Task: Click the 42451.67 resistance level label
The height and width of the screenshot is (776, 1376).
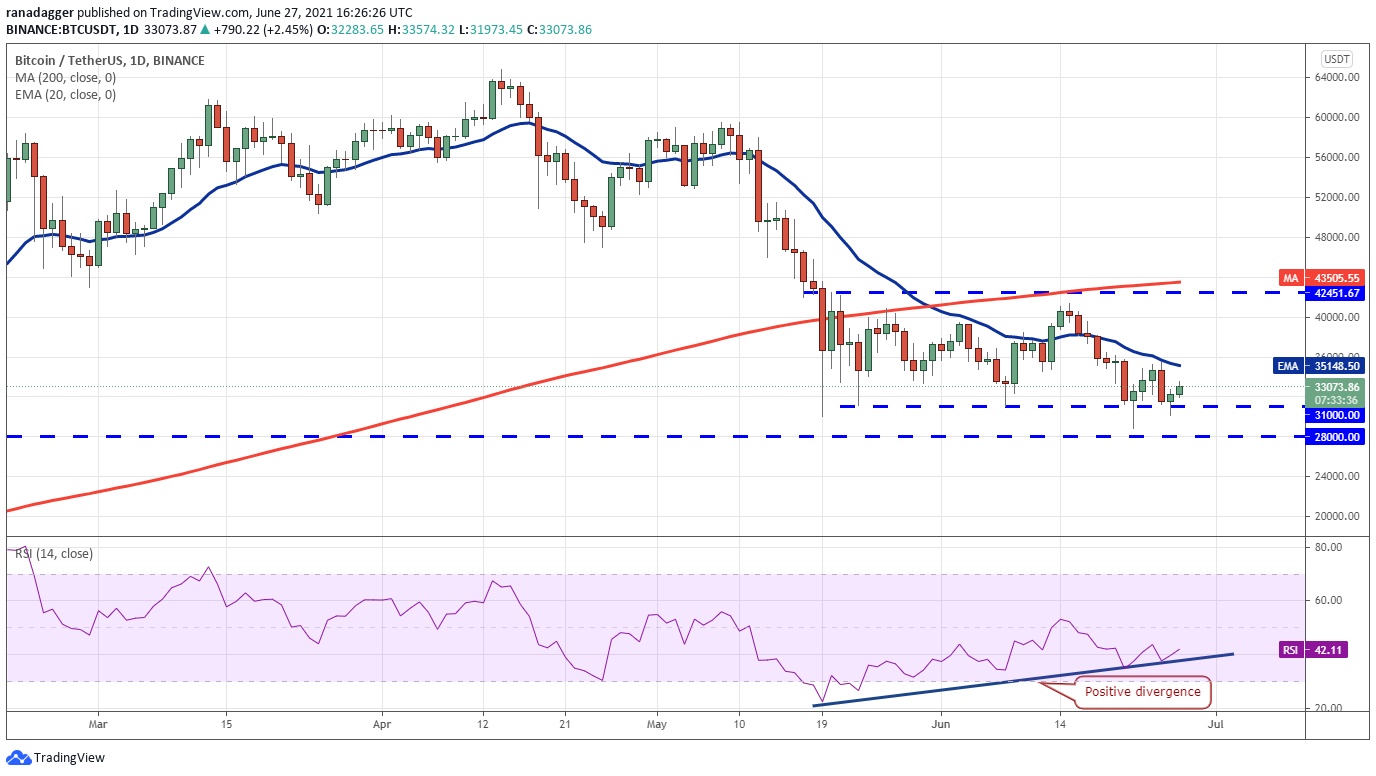Action: point(1335,293)
